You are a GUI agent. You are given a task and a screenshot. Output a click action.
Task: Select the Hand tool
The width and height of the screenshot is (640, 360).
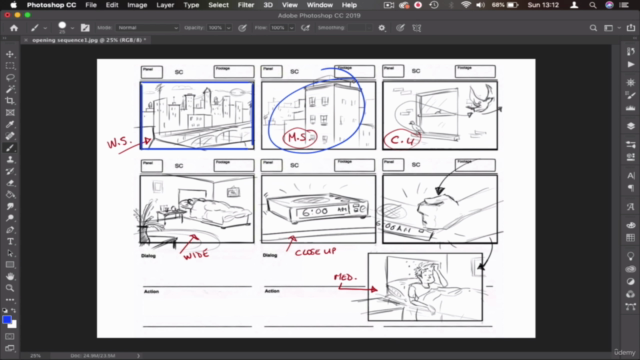[10, 276]
